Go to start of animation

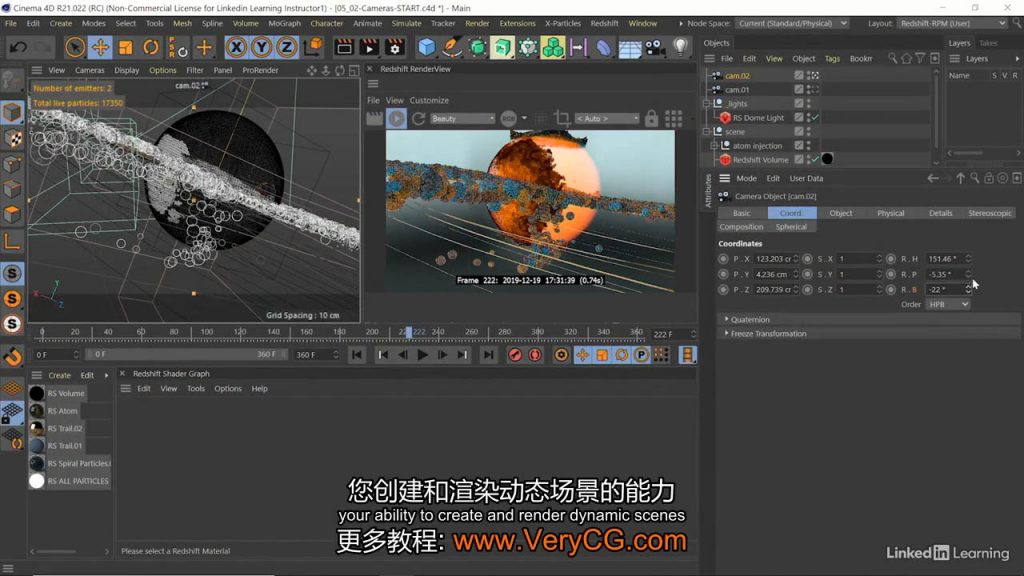tap(357, 355)
